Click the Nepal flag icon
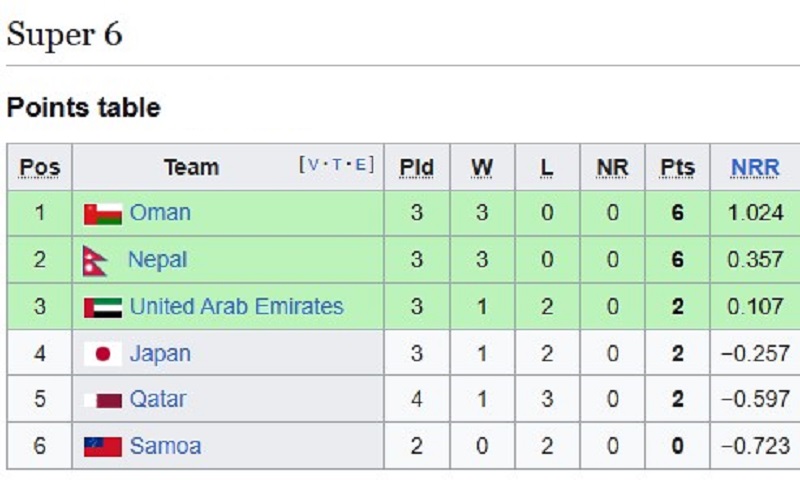The image size is (800, 486). tap(95, 261)
